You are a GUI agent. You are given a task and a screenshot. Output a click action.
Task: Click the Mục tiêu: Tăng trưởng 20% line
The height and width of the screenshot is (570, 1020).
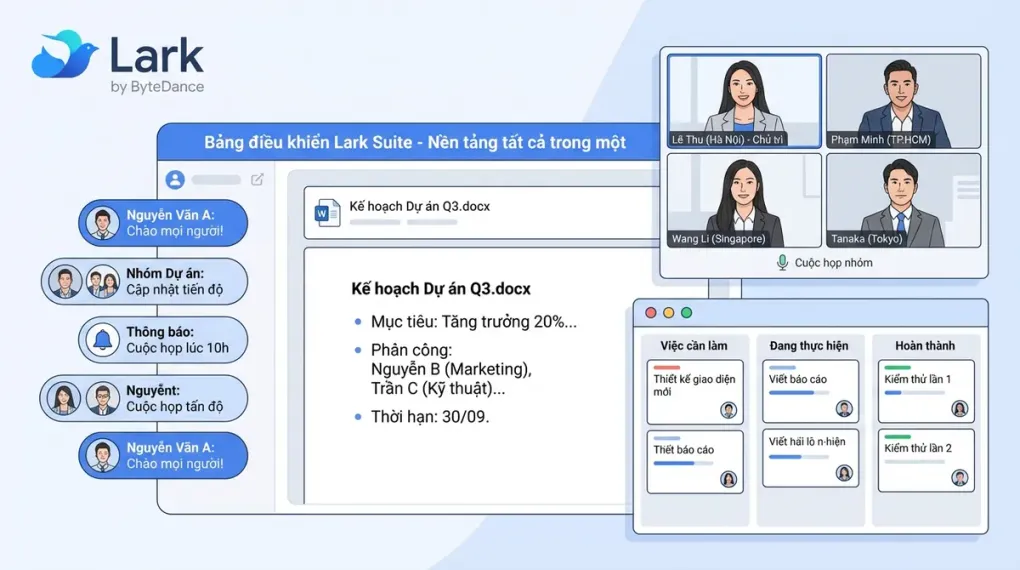[474, 321]
